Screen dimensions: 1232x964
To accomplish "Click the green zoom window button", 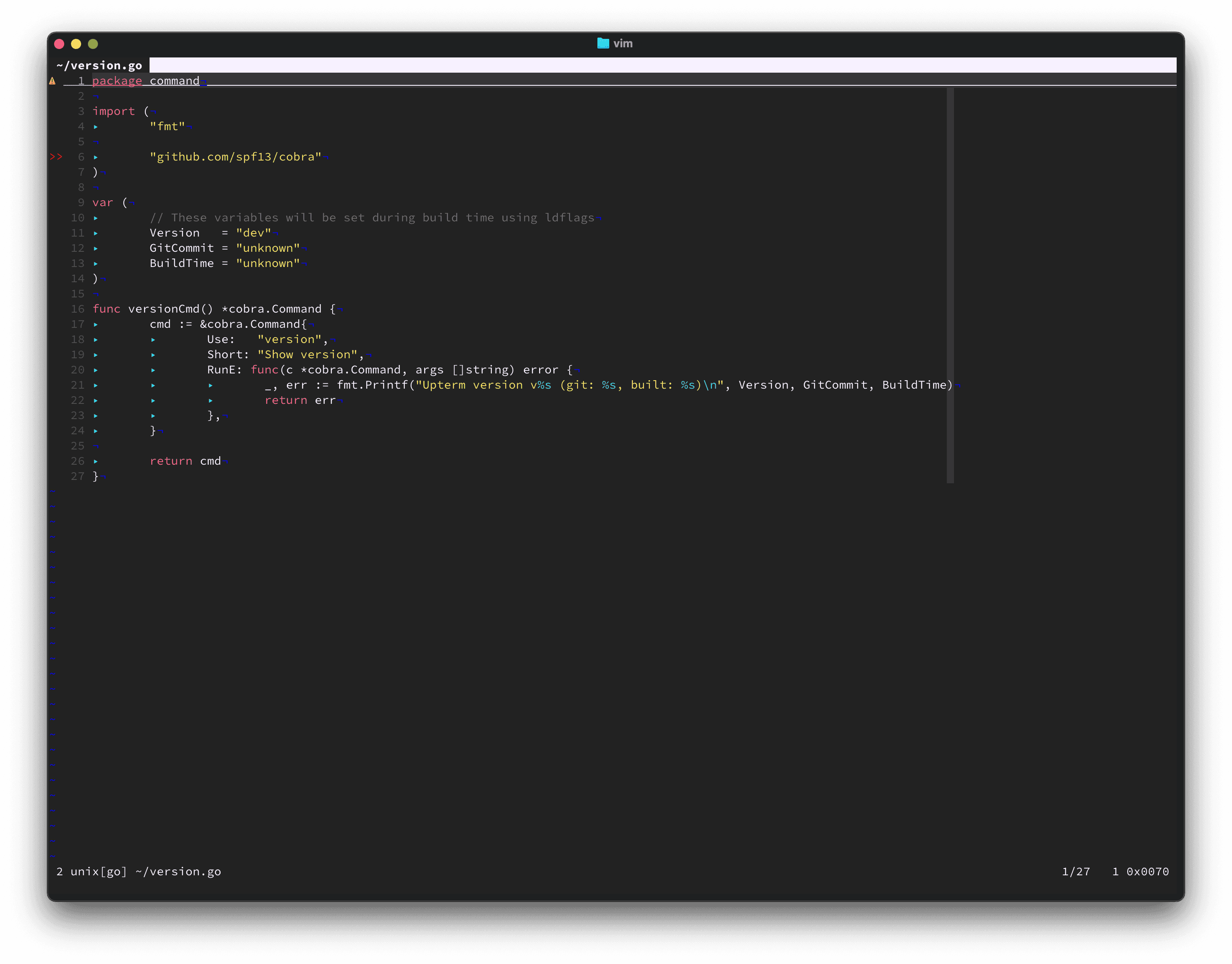I will click(x=93, y=44).
